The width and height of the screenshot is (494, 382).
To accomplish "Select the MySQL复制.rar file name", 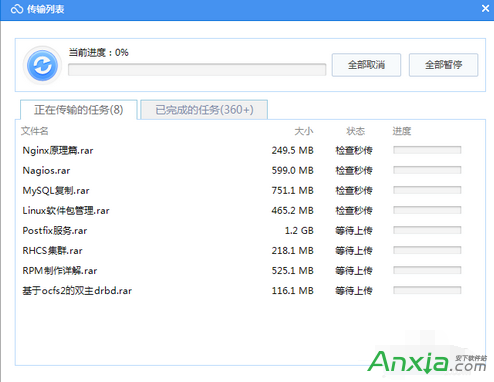I will (56, 191).
